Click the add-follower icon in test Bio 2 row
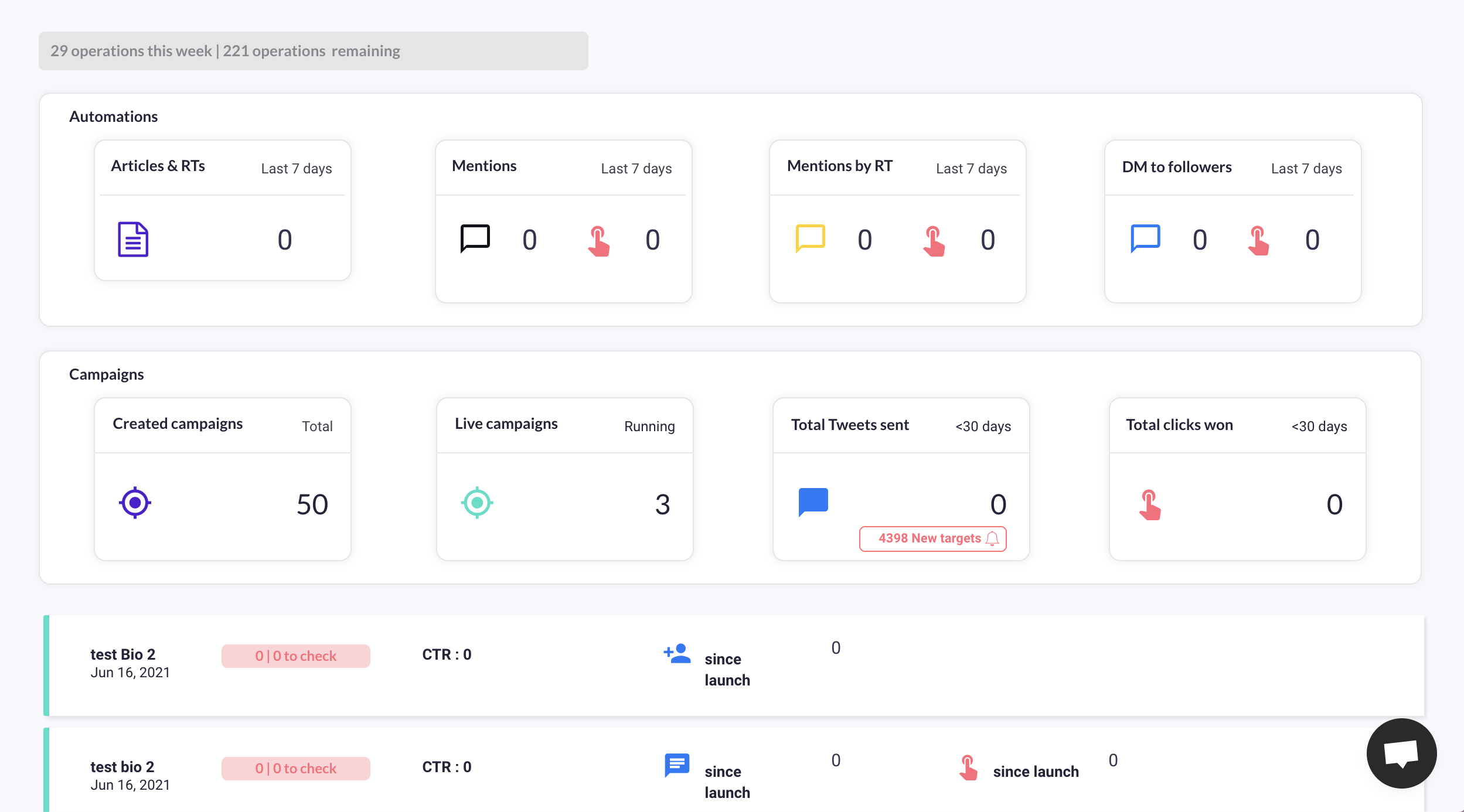 [x=677, y=653]
